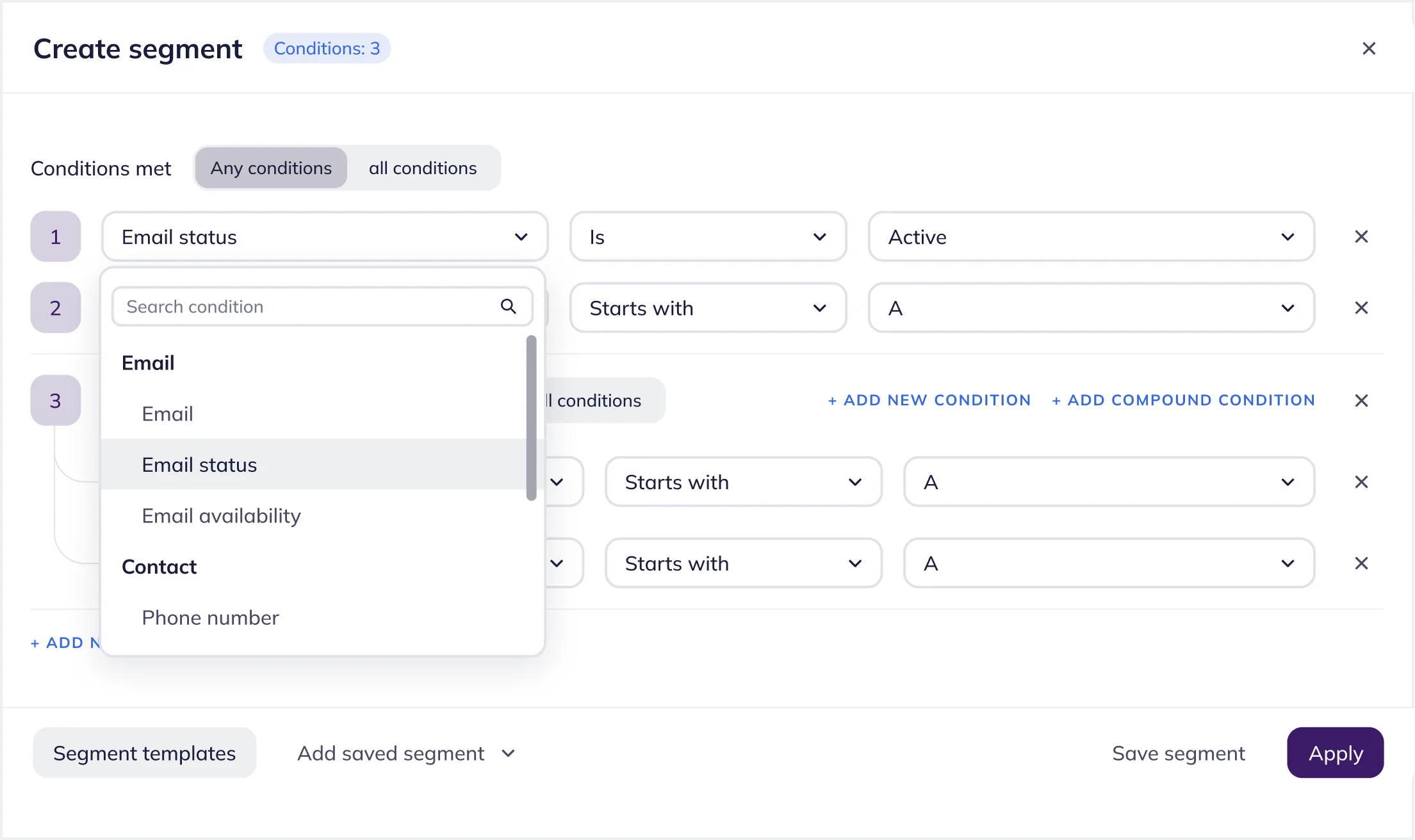The image size is (1415, 840).
Task: Remove condition 2 with its X icon
Action: [1362, 308]
